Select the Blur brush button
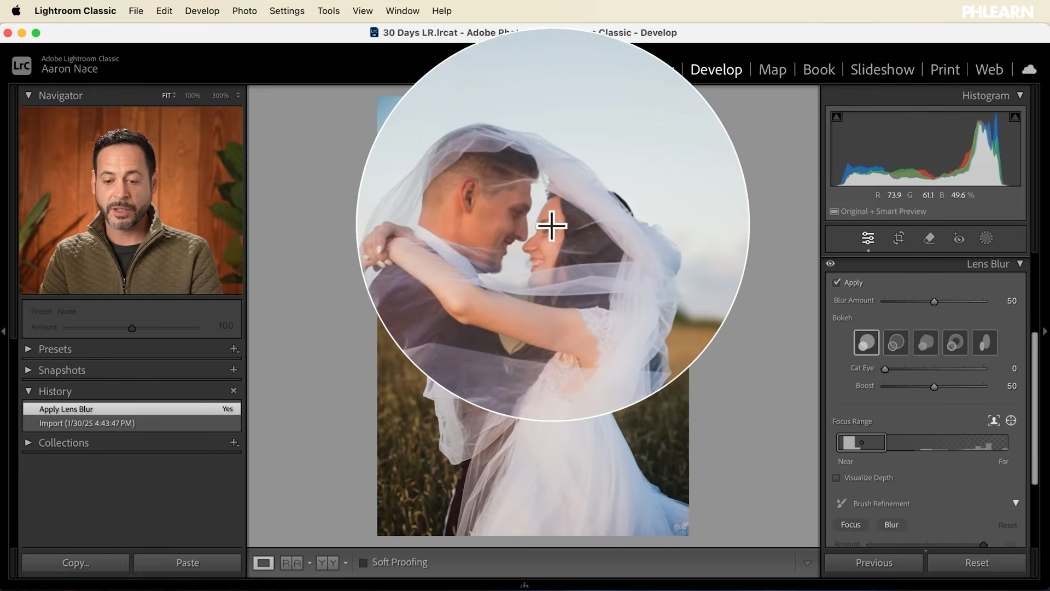This screenshot has height=591, width=1050. (x=891, y=525)
